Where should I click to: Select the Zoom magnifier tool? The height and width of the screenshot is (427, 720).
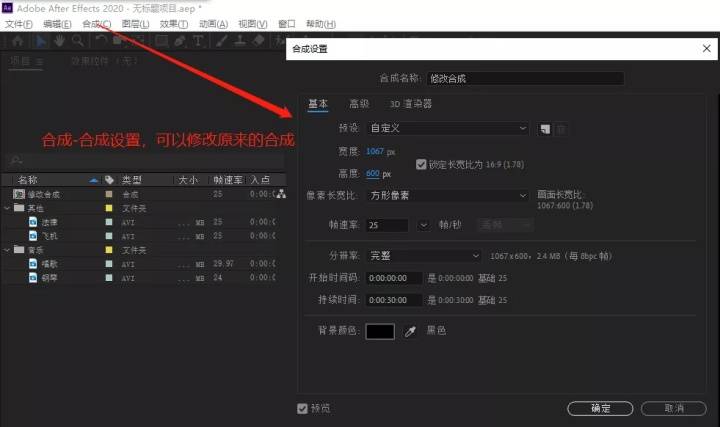coord(78,41)
